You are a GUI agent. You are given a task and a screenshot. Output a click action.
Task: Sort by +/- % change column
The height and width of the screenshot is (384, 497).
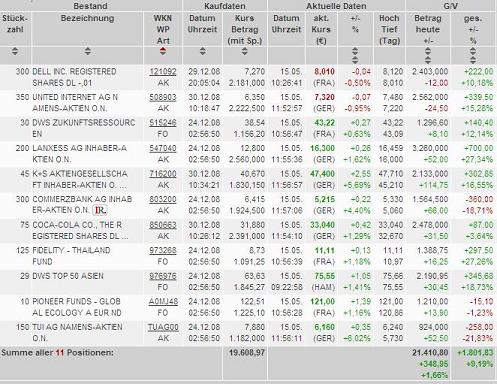tap(355, 55)
